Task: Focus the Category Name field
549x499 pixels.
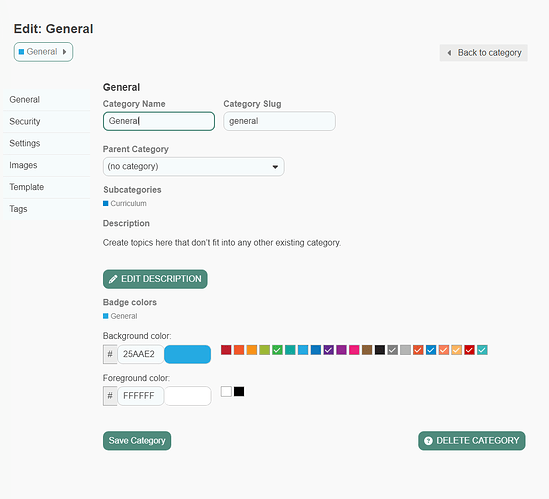Action: 159,121
